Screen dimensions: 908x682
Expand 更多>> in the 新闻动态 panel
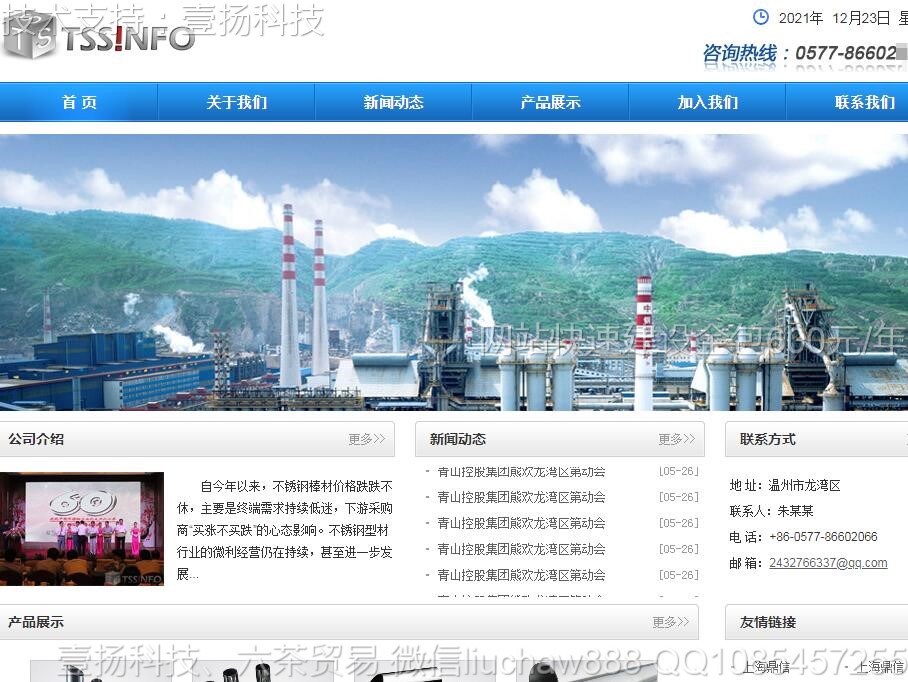pyautogui.click(x=676, y=439)
